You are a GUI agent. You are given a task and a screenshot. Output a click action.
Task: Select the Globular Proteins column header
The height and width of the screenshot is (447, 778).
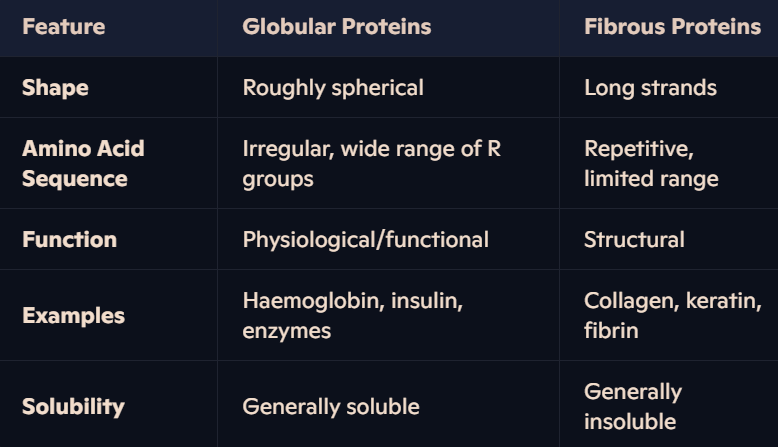tap(336, 27)
